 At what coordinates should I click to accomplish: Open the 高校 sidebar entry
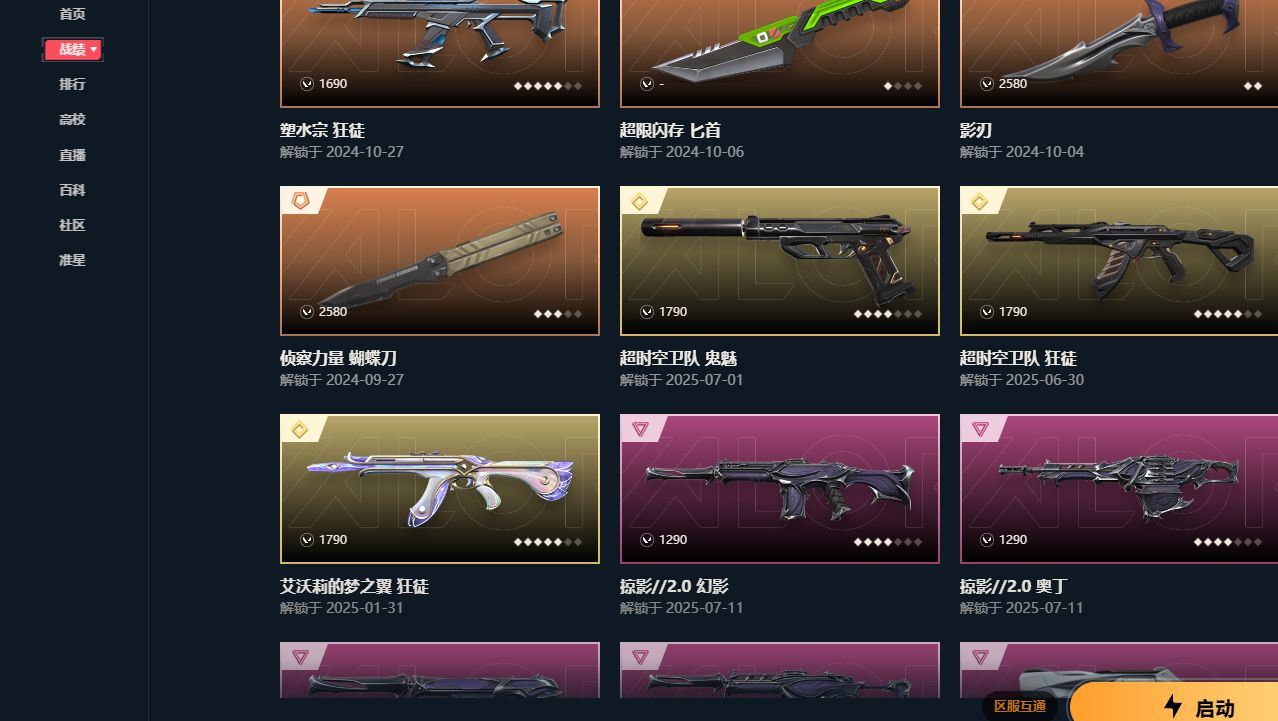click(72, 119)
